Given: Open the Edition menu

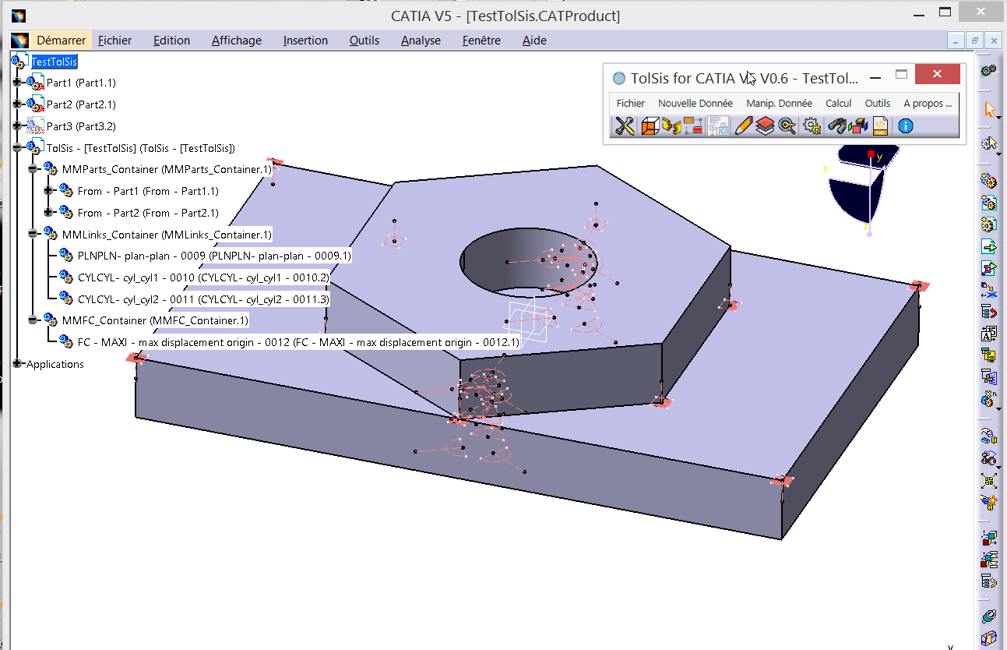Looking at the screenshot, I should tap(171, 40).
